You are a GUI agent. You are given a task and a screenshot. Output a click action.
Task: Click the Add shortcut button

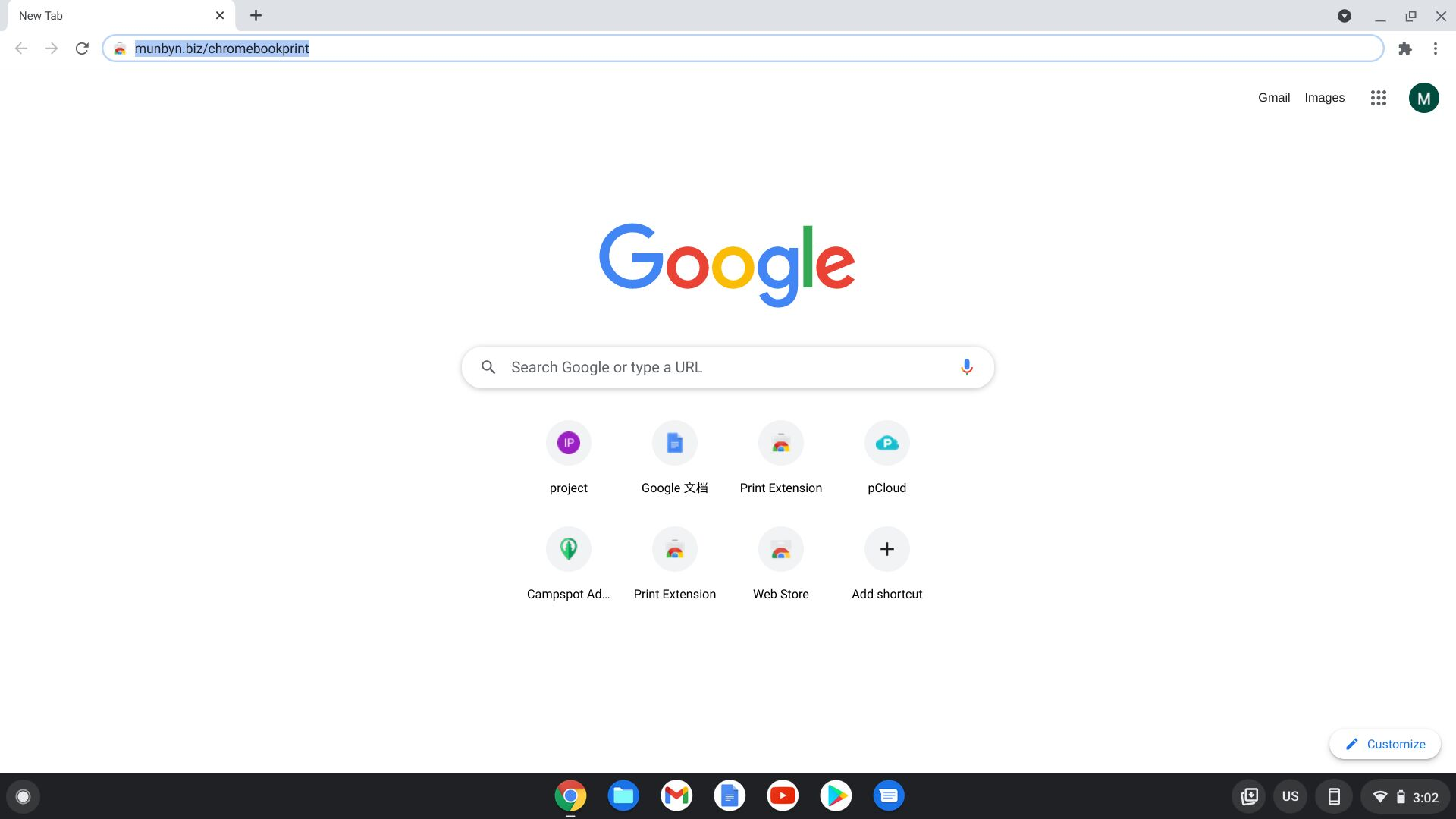[x=887, y=549]
